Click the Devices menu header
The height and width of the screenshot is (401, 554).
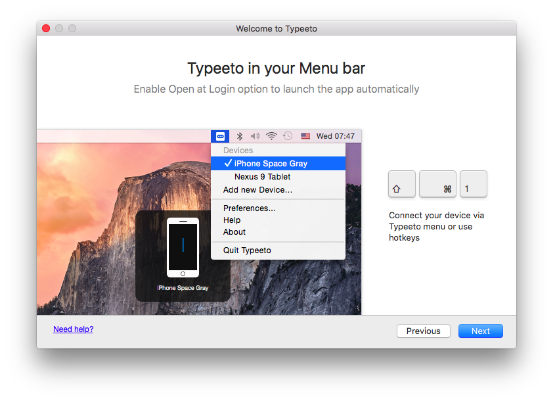point(238,150)
